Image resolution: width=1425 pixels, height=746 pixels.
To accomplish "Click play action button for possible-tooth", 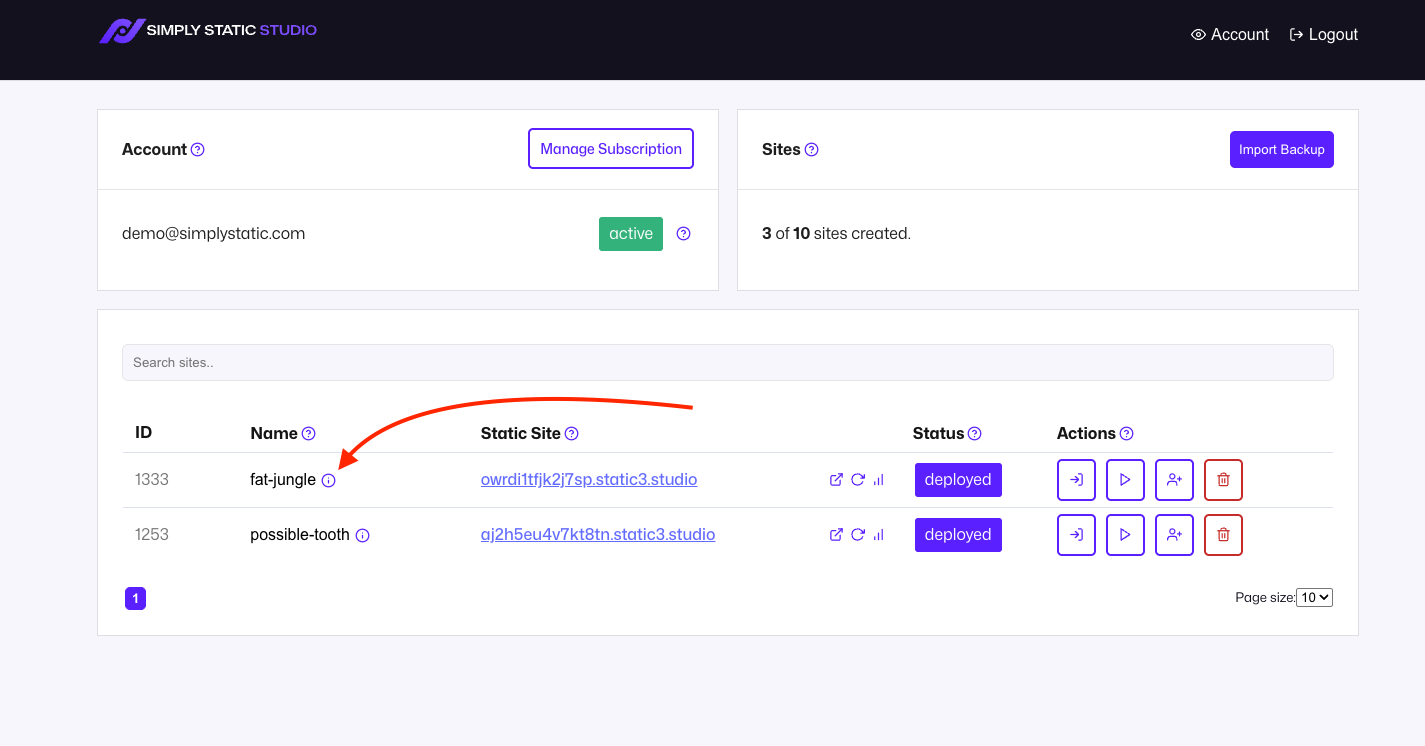I will coord(1125,535).
